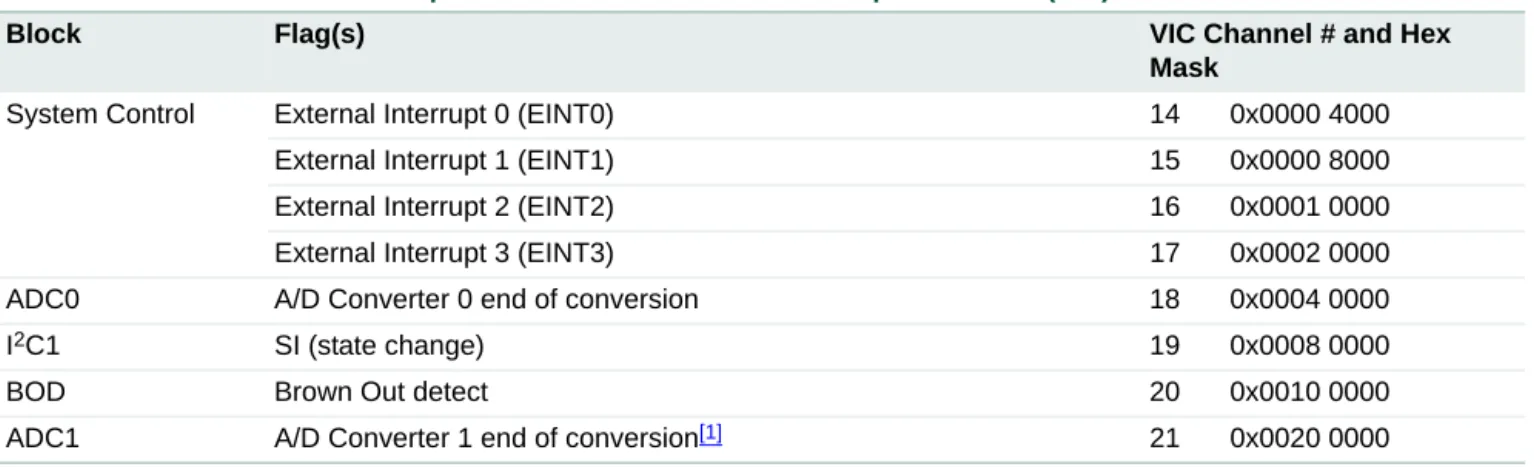Select hex mask 0x0010 0000
The width and height of the screenshot is (1534, 467).
[x=1309, y=391]
